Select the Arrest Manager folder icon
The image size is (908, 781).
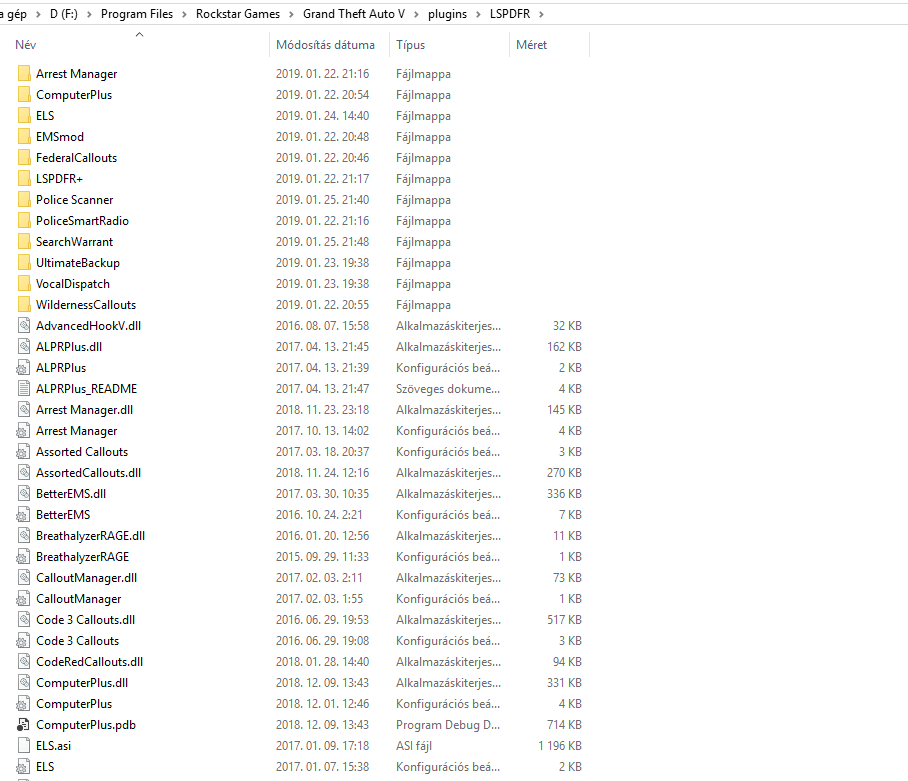tap(24, 74)
